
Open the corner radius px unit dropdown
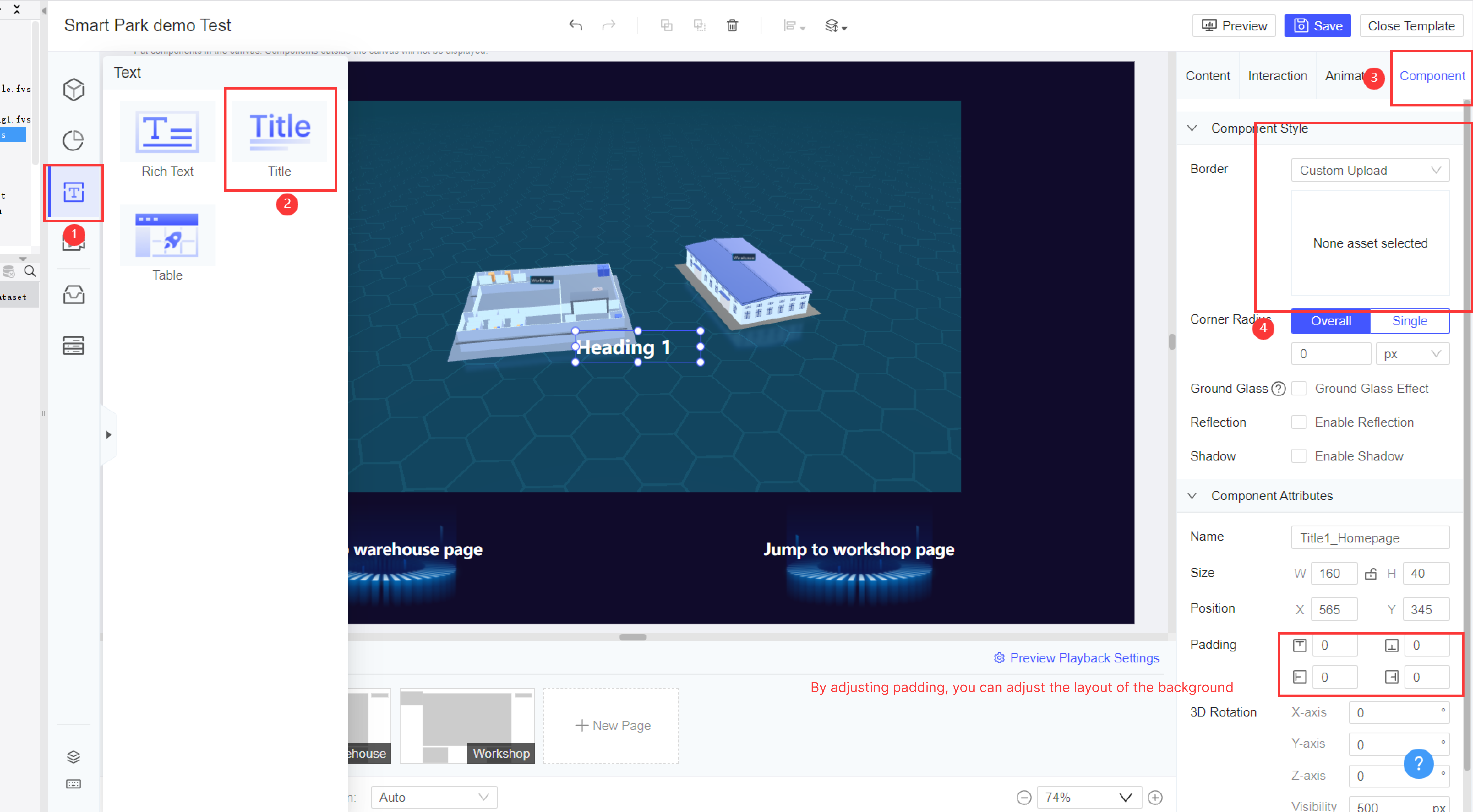pos(1412,353)
